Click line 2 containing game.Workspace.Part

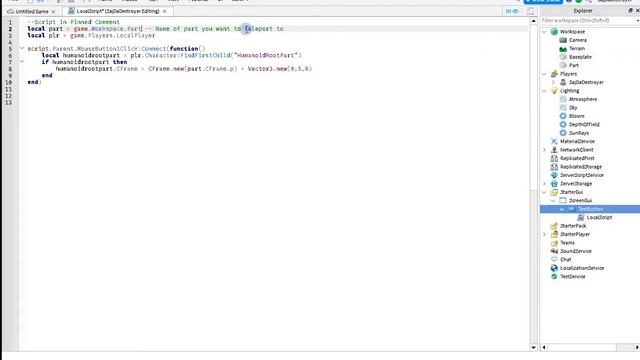point(155,29)
